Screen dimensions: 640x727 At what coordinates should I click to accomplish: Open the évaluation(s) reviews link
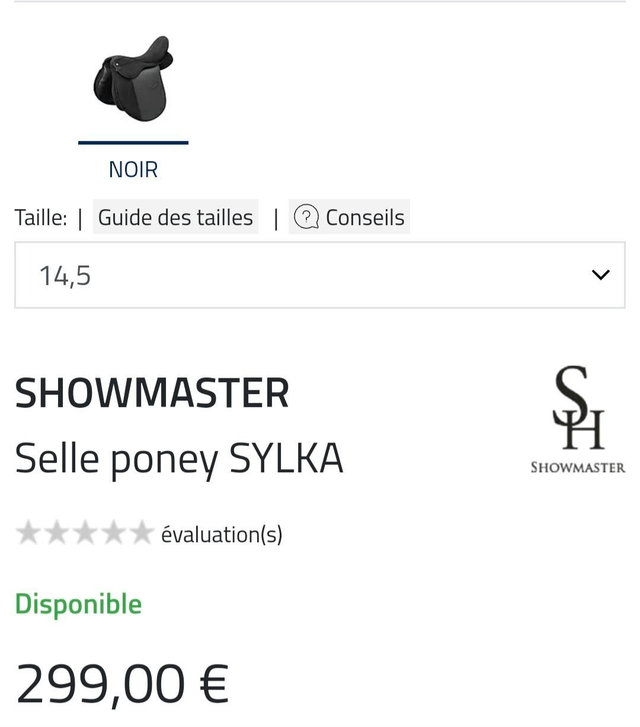tap(222, 535)
